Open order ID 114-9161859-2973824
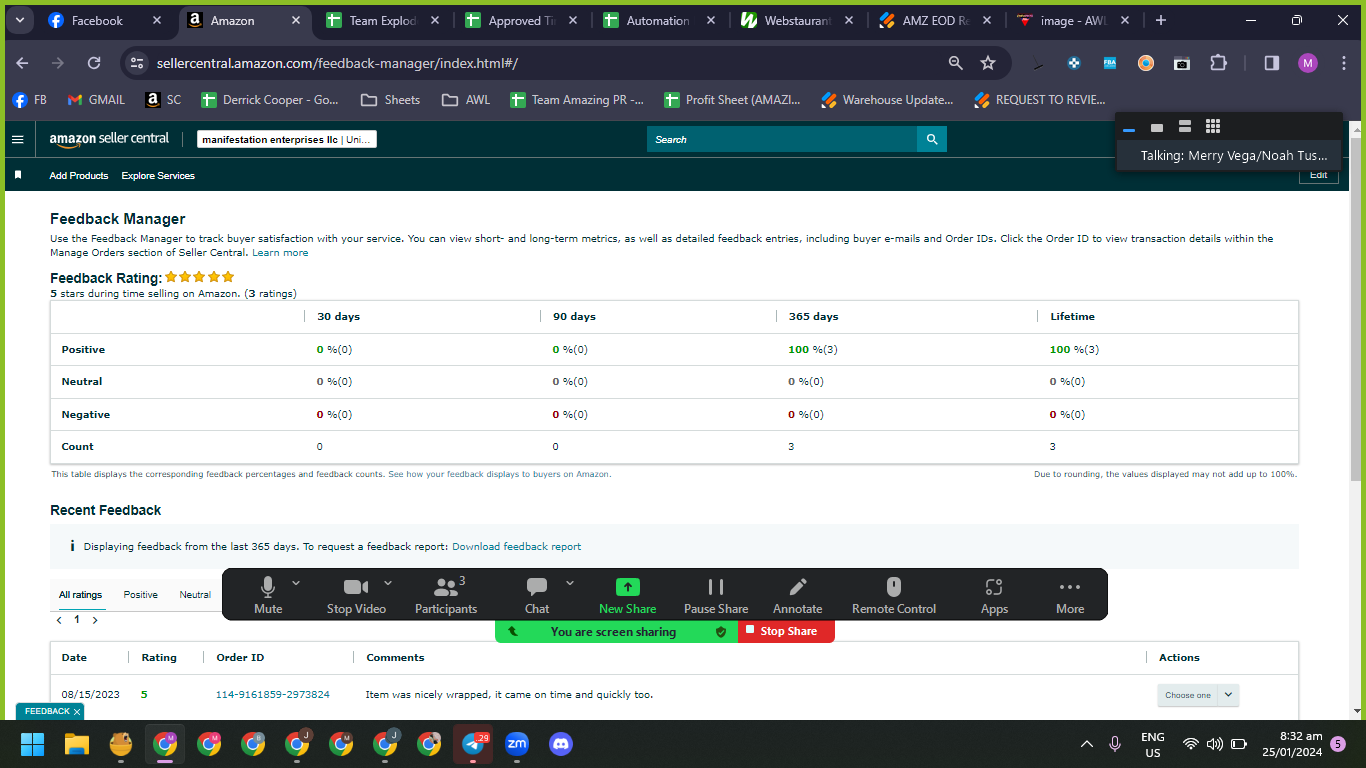The image size is (1366, 768). click(x=273, y=695)
